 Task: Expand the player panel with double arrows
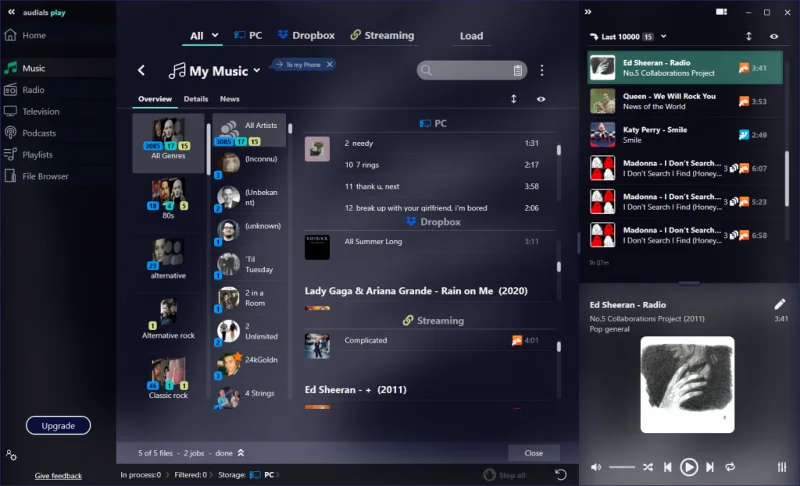(x=588, y=12)
